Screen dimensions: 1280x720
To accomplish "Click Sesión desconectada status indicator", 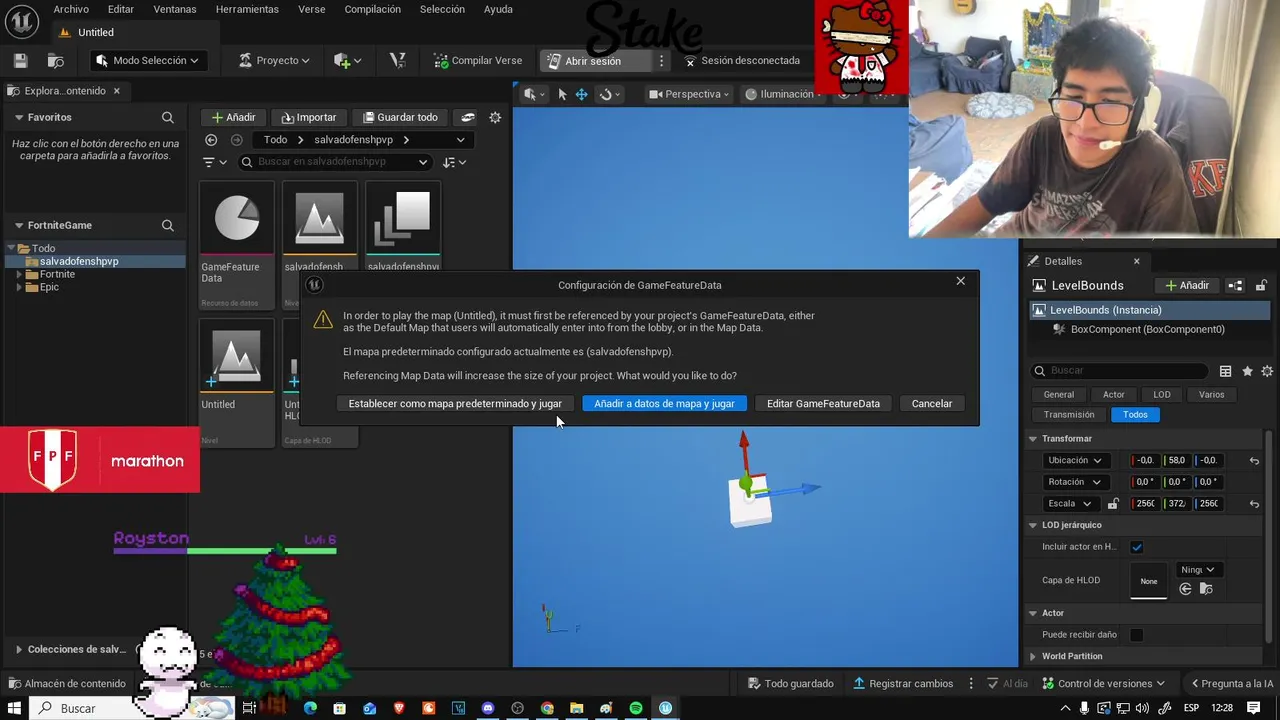I will (x=742, y=61).
